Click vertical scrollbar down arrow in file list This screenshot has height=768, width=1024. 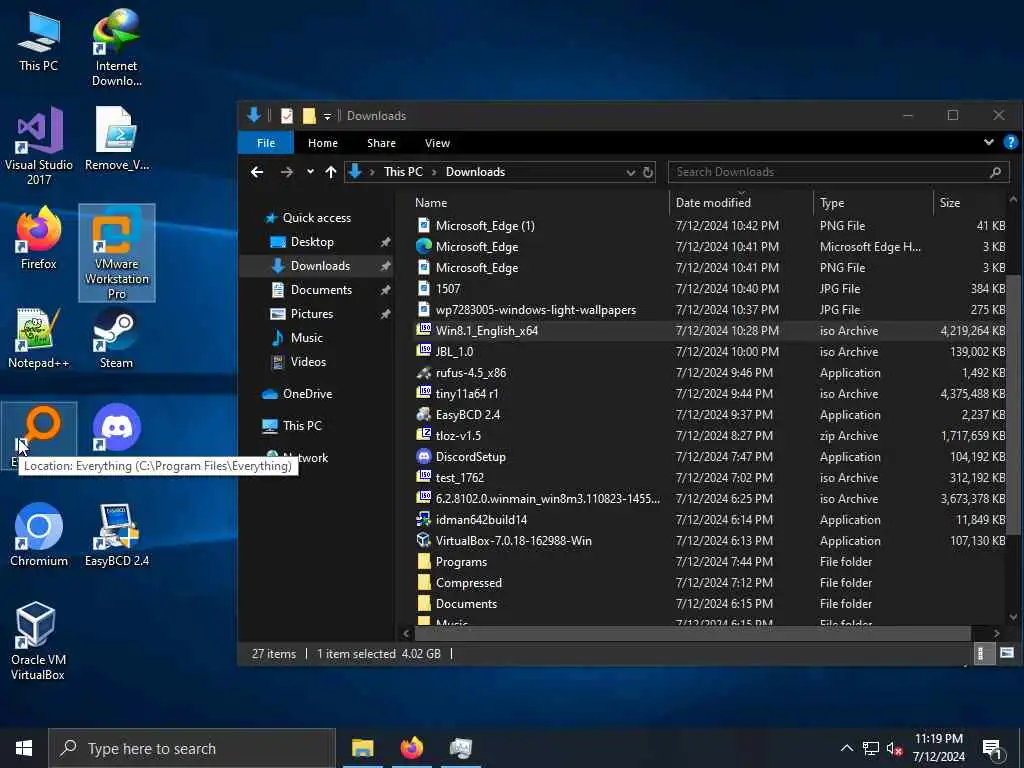(x=1013, y=616)
